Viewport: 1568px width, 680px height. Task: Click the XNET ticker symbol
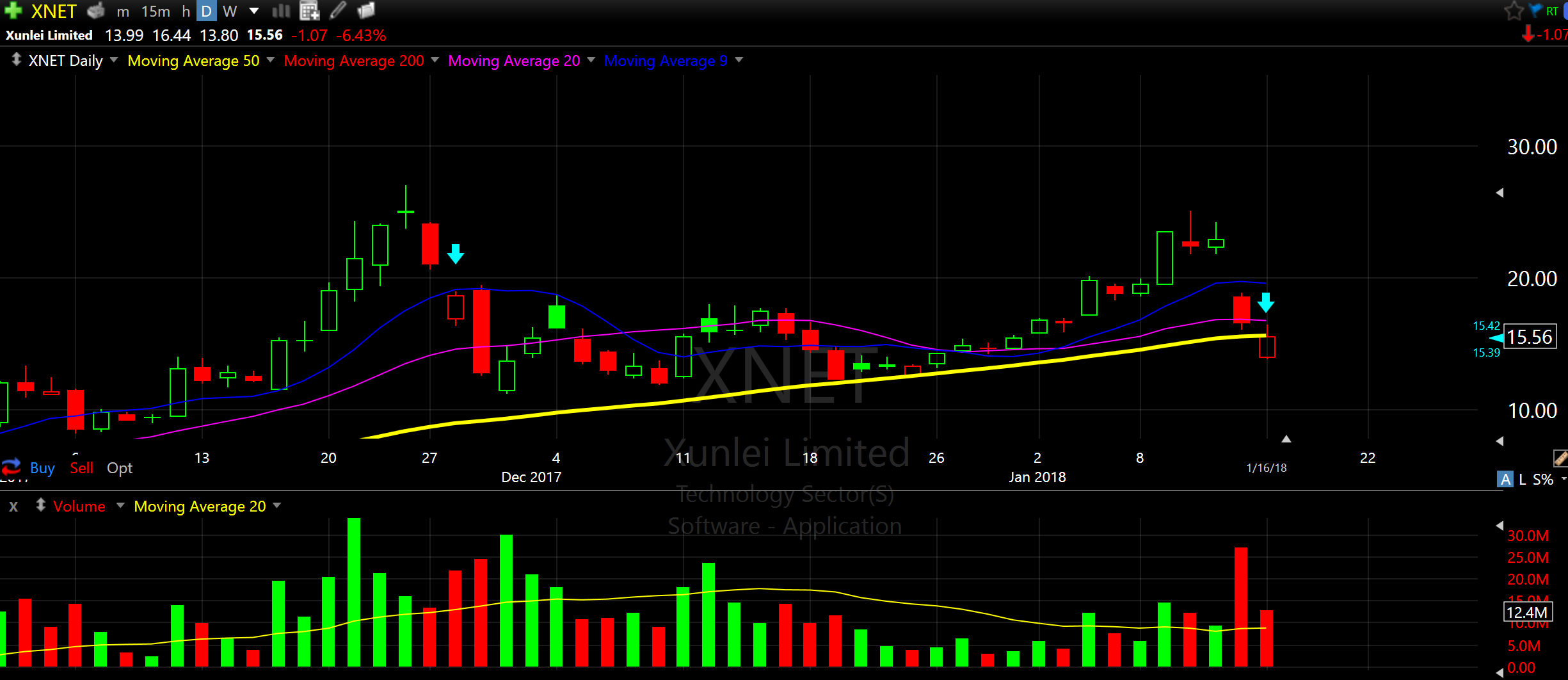coord(54,12)
